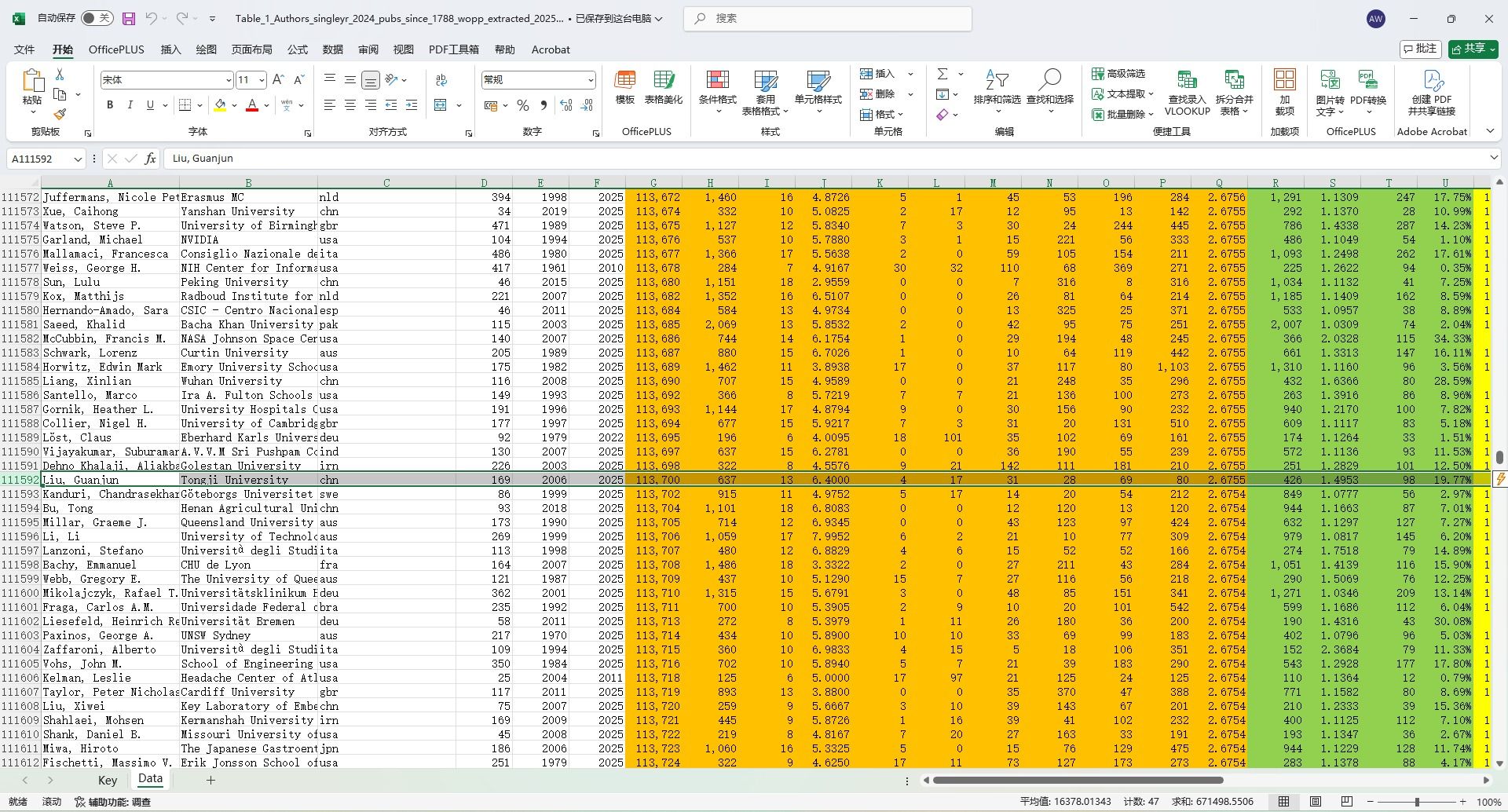Switch to the Key sheet tab
The image size is (1508, 812).
(x=108, y=780)
